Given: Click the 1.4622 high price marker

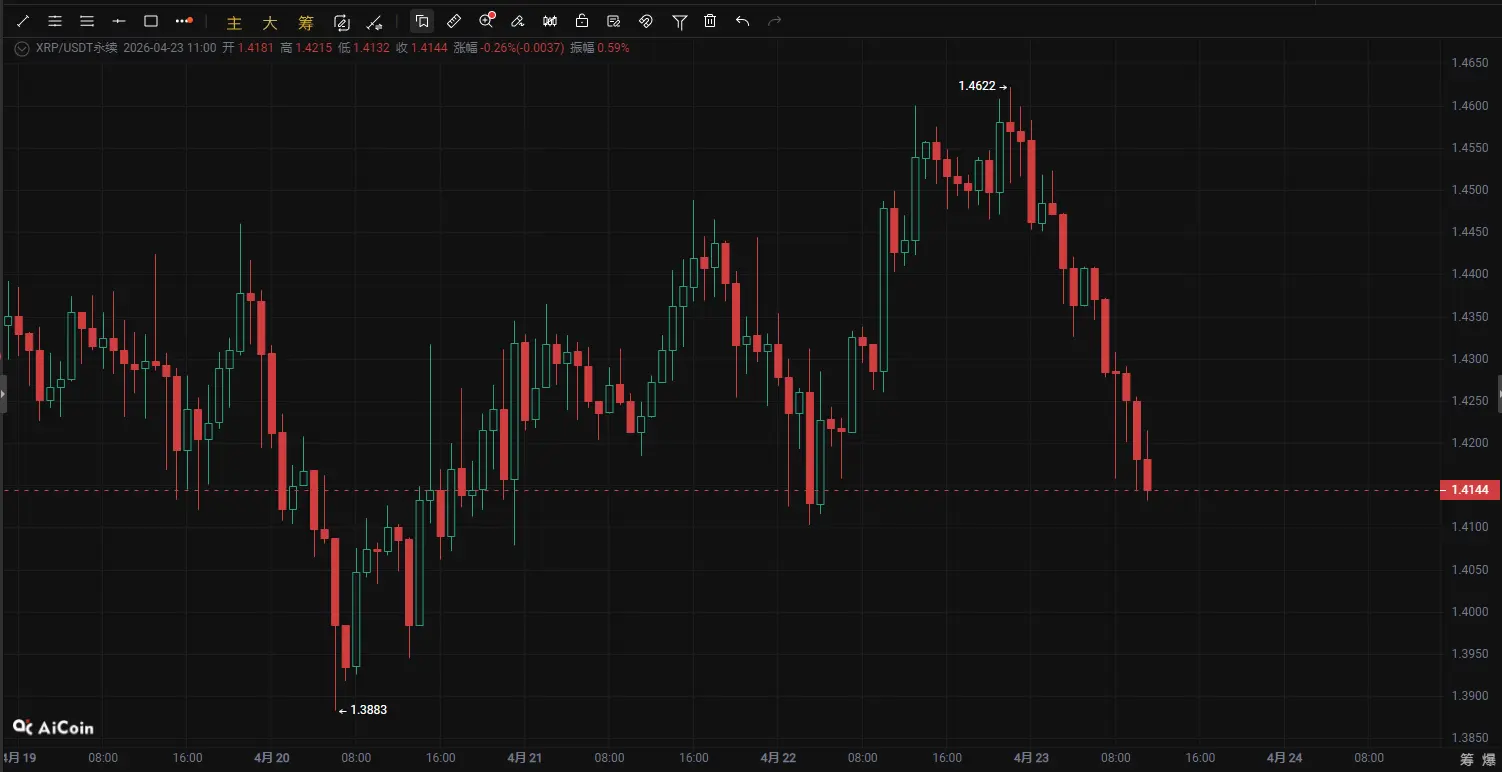Looking at the screenshot, I should pos(983,86).
